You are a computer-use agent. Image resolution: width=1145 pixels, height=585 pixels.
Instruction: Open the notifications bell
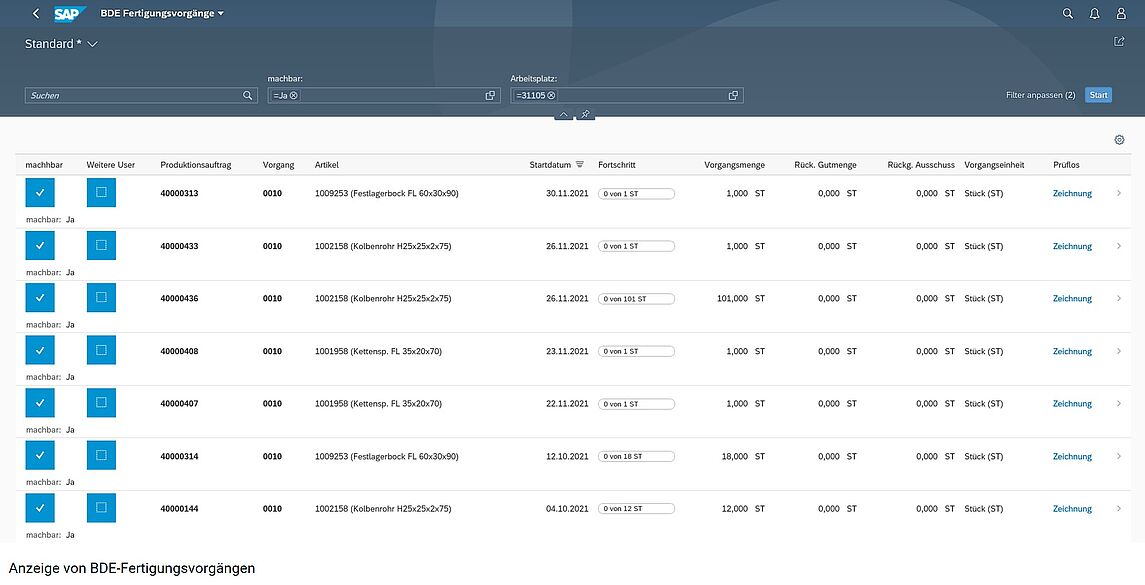pyautogui.click(x=1094, y=13)
